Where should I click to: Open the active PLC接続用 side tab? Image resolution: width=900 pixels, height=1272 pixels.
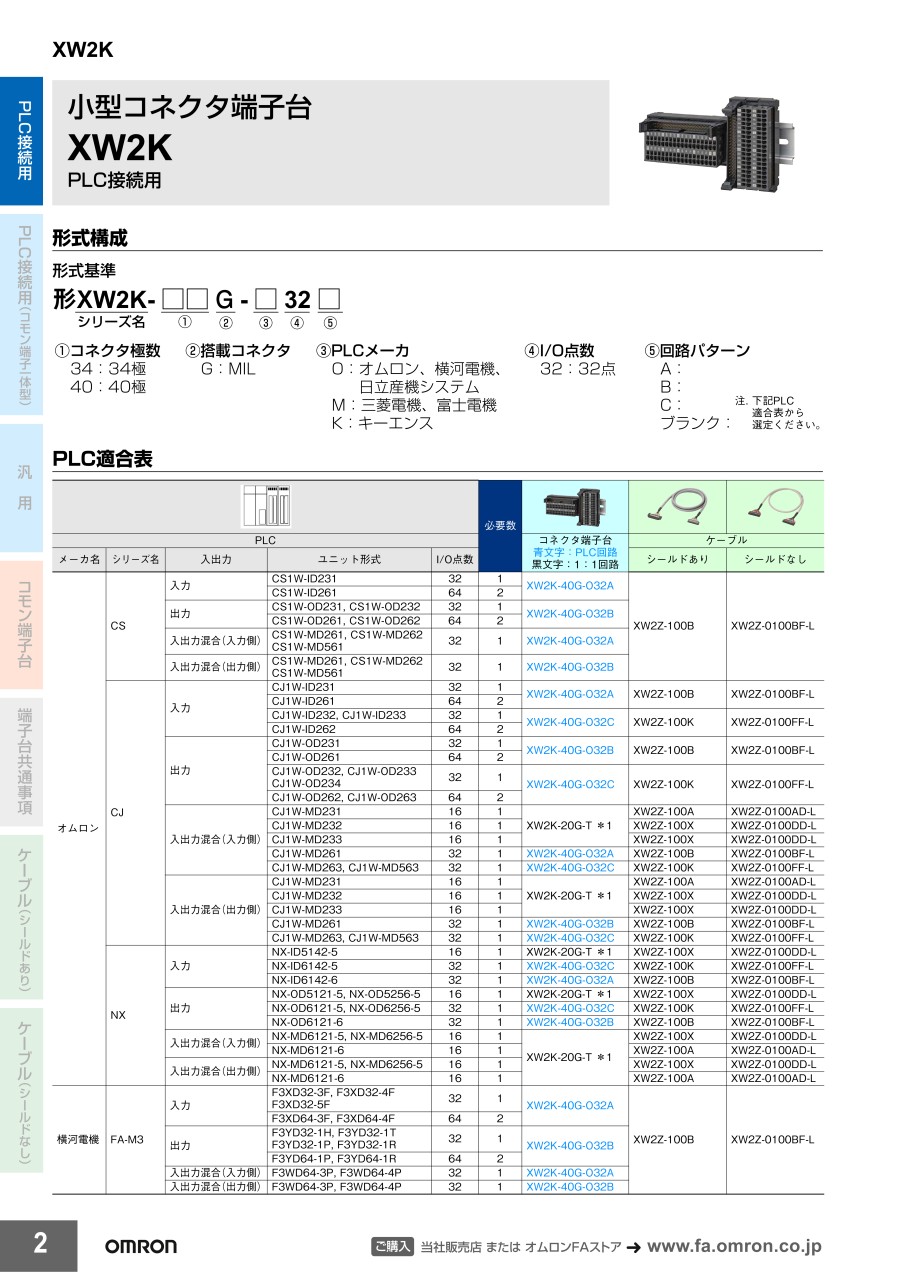22,140
